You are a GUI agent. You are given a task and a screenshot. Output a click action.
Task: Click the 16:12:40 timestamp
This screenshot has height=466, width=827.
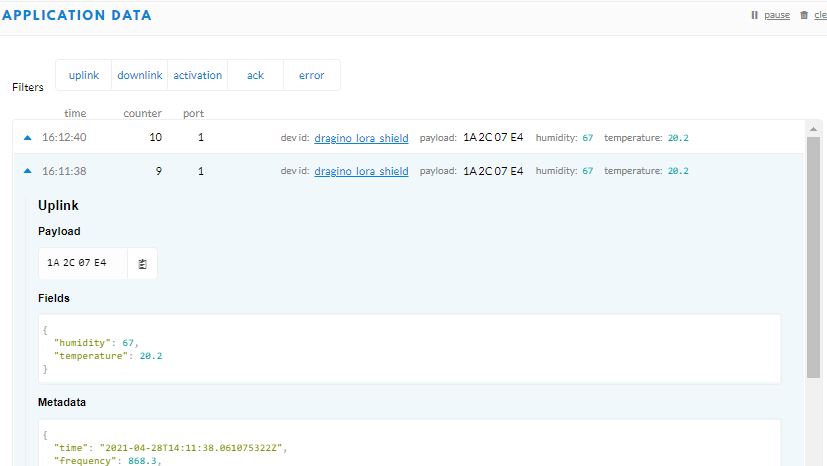point(64,138)
